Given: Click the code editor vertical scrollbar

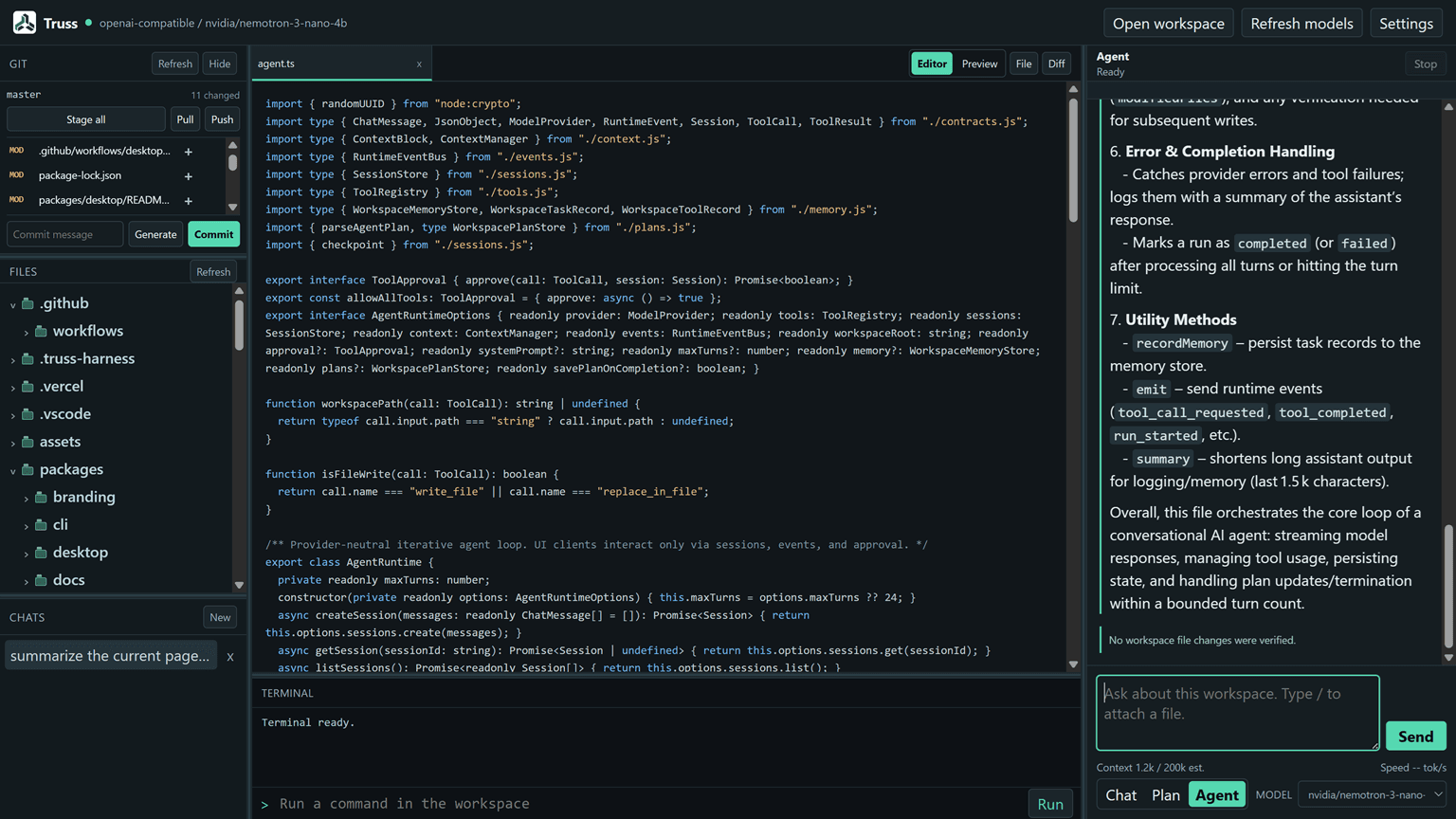Looking at the screenshot, I should coord(1073,161).
